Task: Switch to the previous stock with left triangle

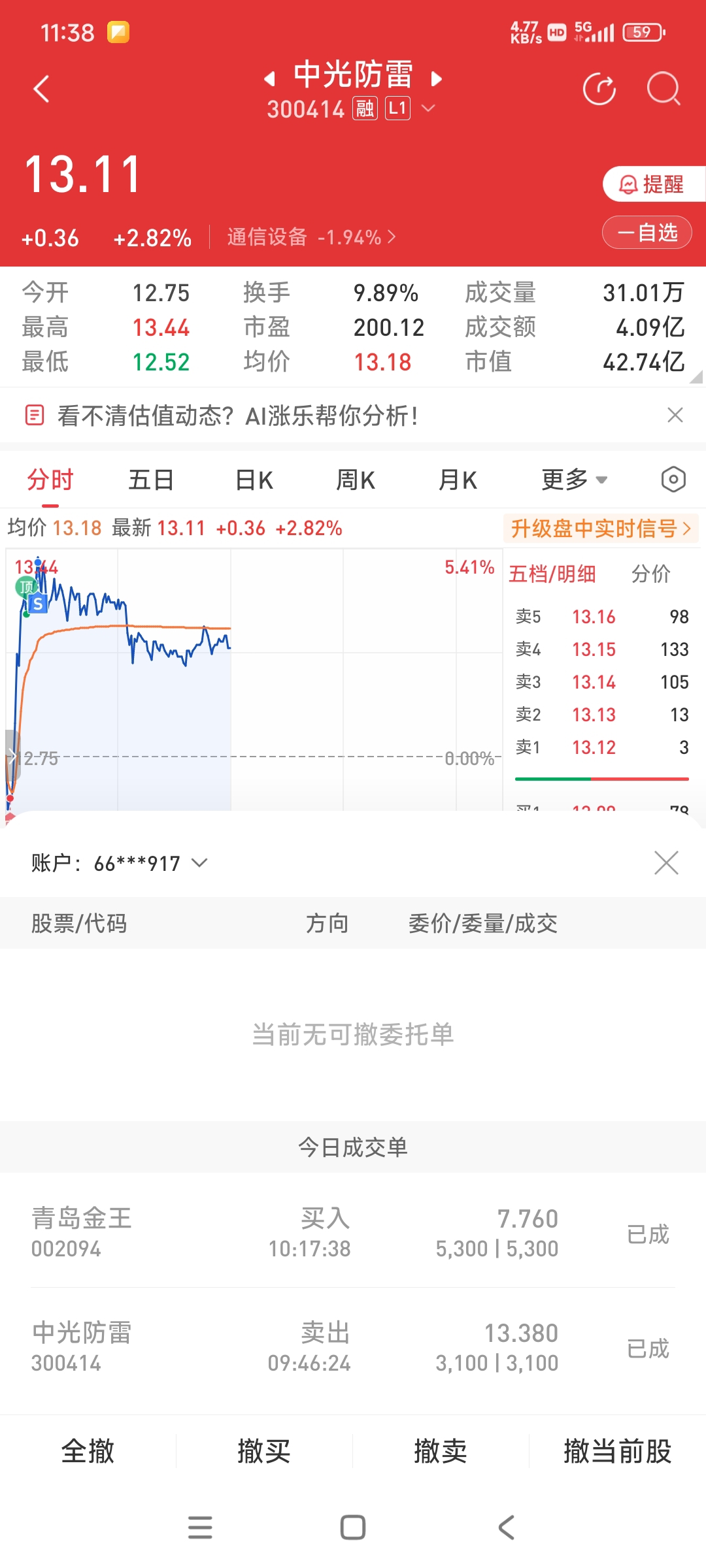Action: pyautogui.click(x=269, y=79)
